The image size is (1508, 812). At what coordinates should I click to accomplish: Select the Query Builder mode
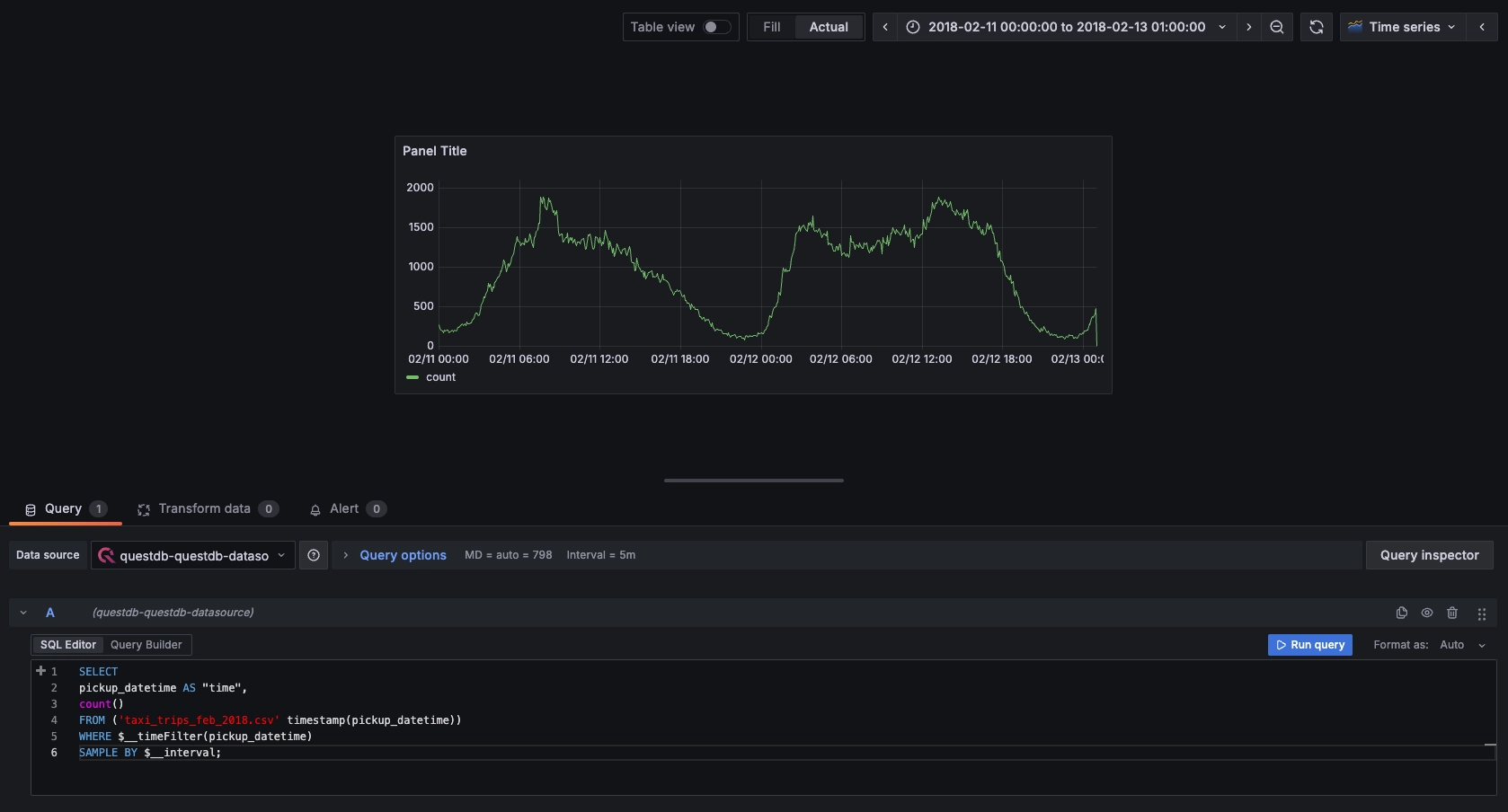tap(146, 645)
